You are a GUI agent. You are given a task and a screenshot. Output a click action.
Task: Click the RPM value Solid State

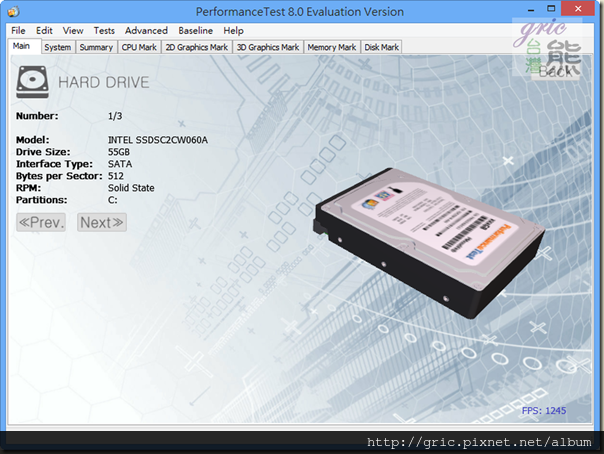131,188
